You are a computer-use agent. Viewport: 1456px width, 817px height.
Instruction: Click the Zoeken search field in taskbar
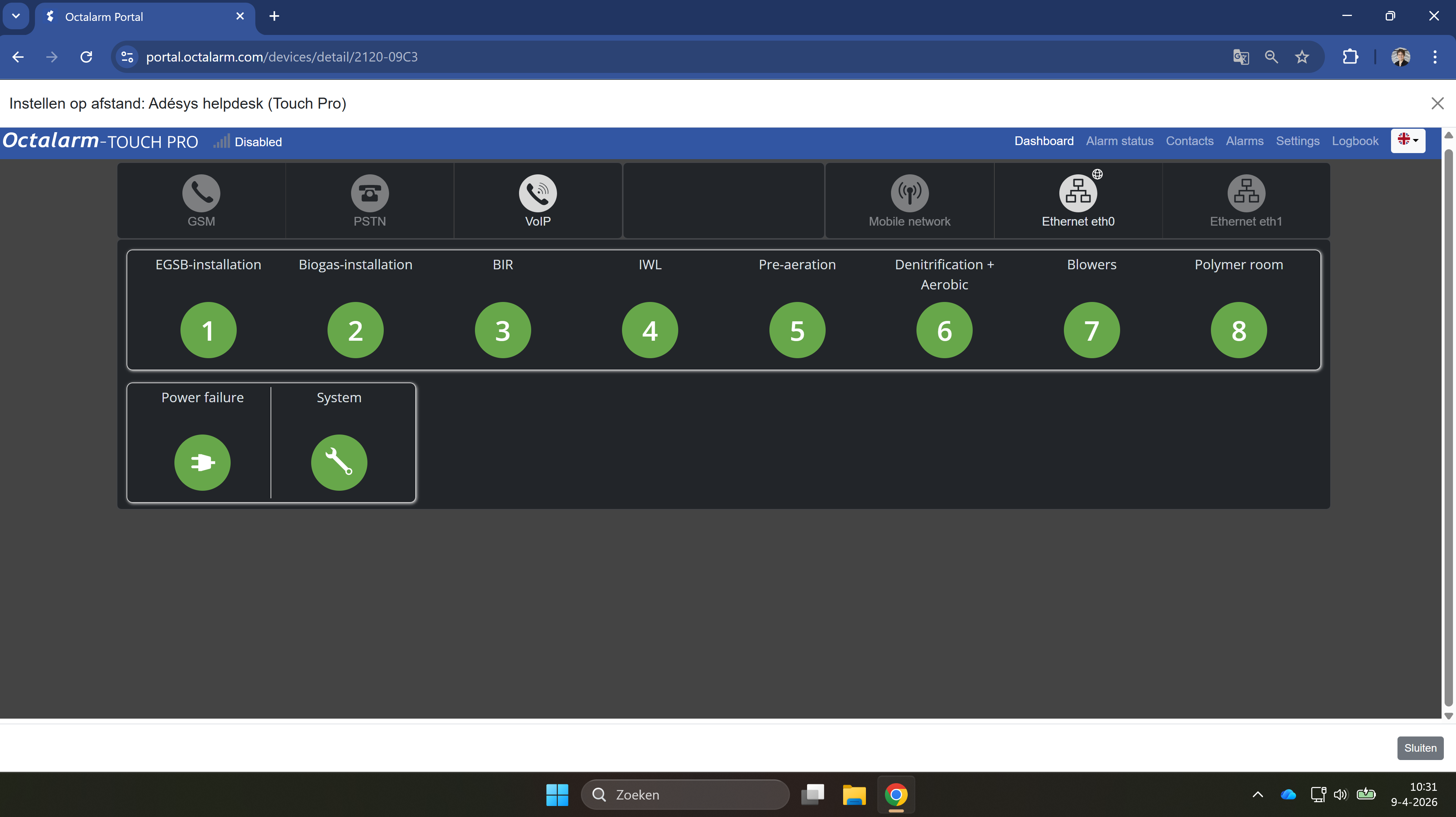click(x=684, y=794)
